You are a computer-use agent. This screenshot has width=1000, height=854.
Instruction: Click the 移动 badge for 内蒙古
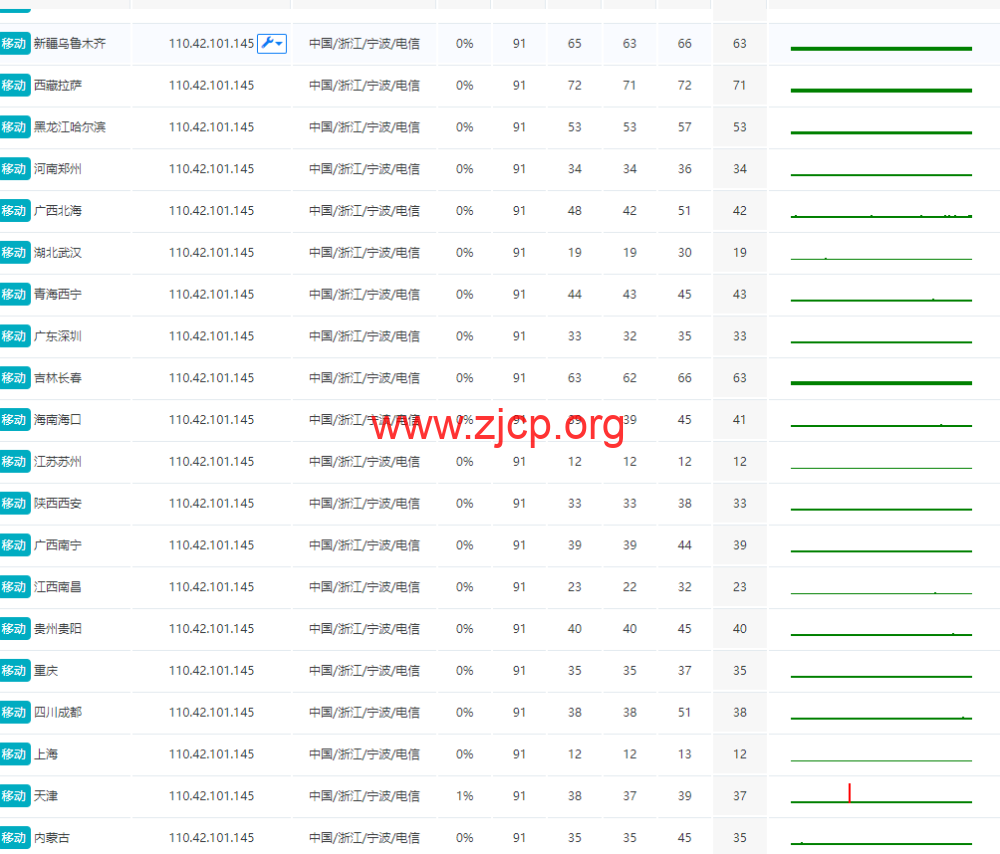[x=14, y=837]
